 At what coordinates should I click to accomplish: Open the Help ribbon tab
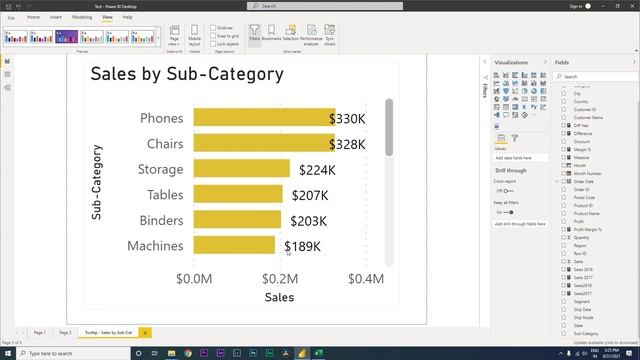pos(127,17)
